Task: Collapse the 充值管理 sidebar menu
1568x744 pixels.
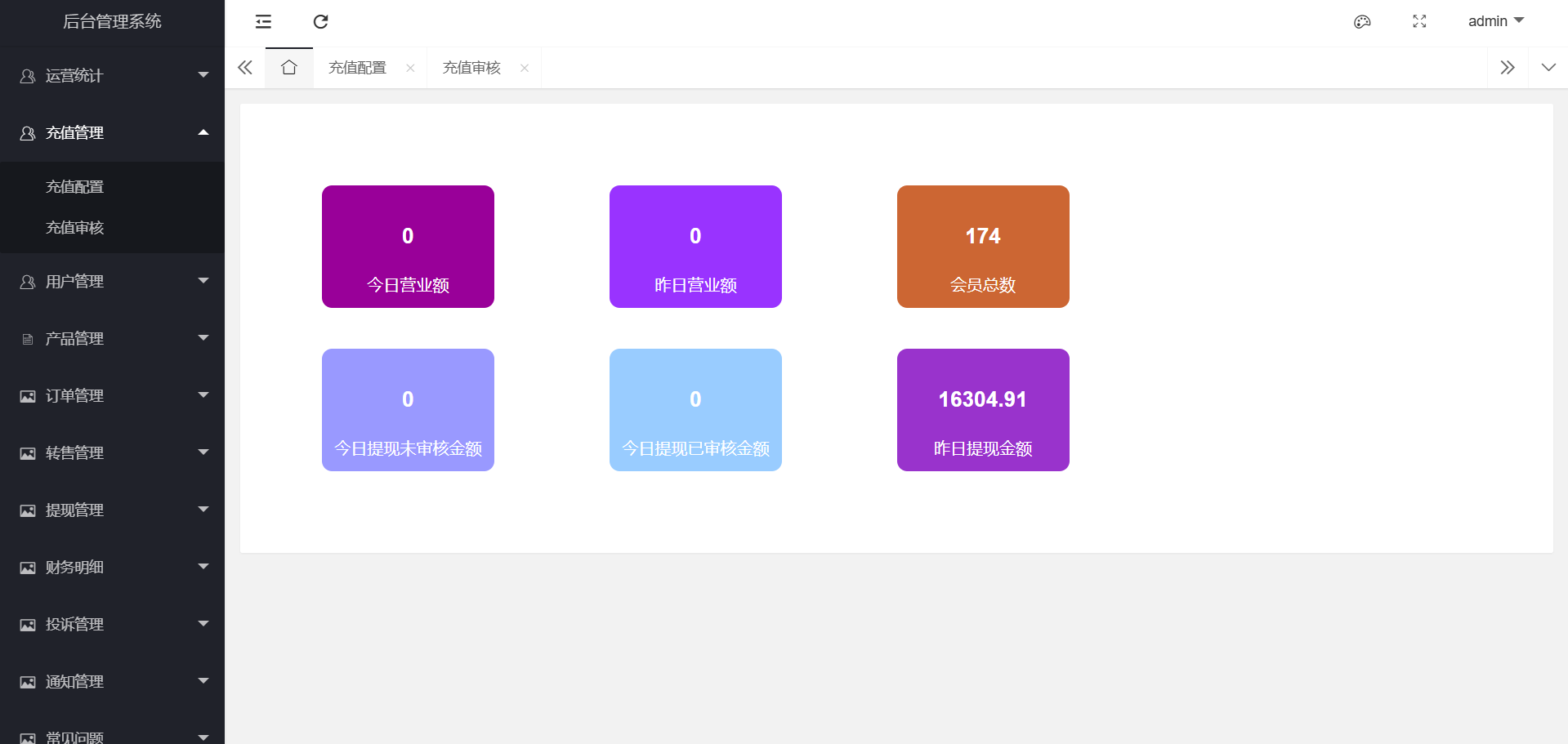Action: tap(112, 133)
